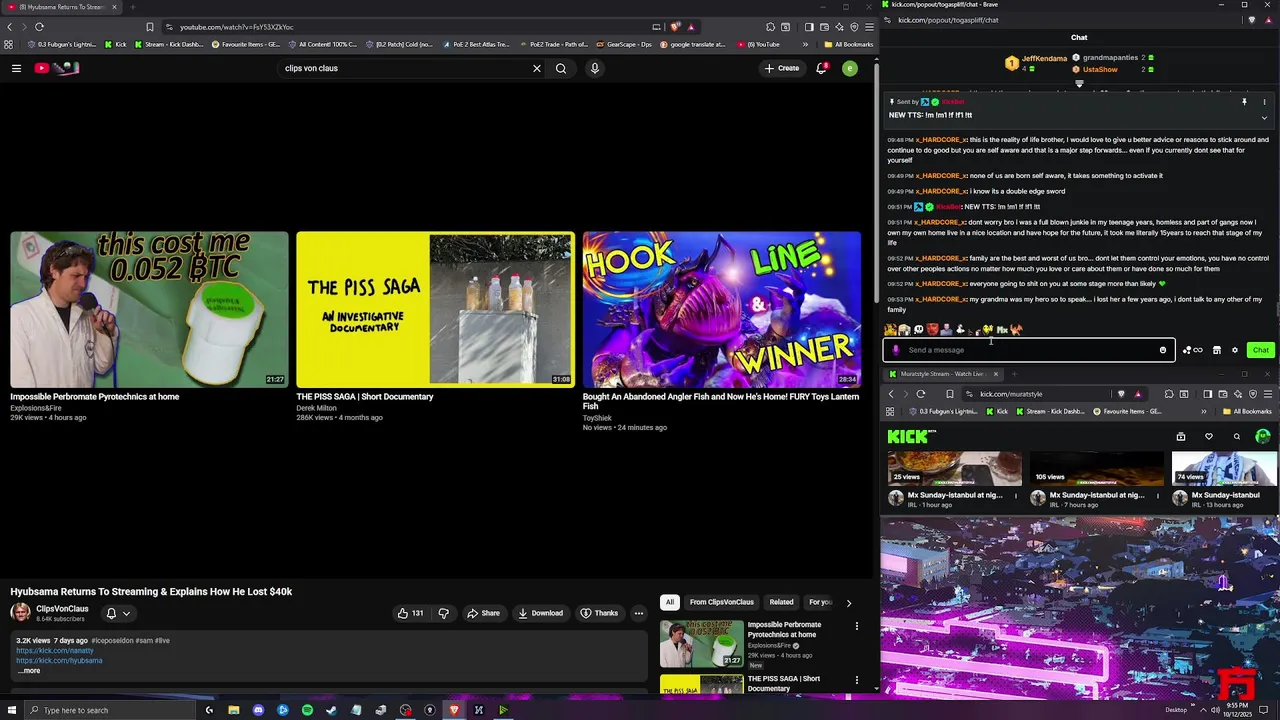Open Brave Shields icon in YouTube address bar

[676, 27]
